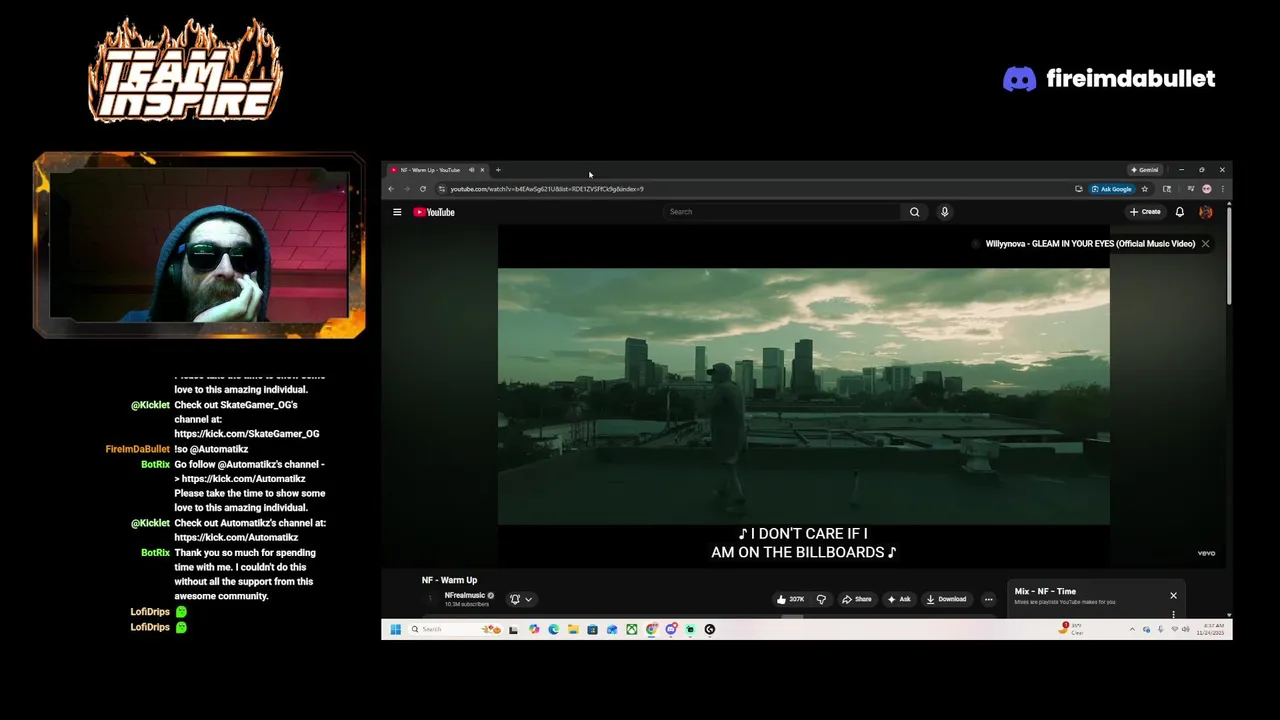
Task: Dismiss the Willyynova up-next notification
Action: coord(1205,244)
